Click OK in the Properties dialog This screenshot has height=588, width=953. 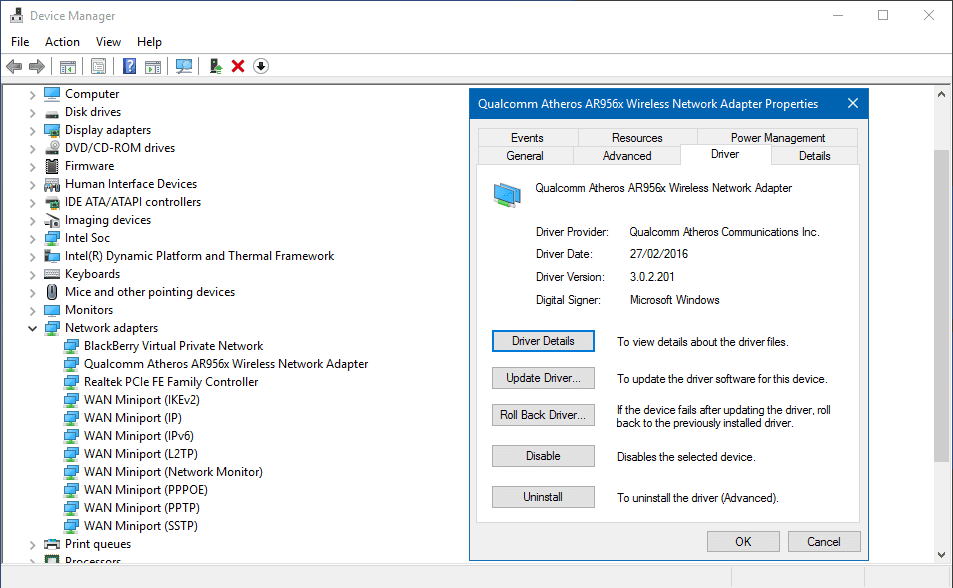[743, 541]
